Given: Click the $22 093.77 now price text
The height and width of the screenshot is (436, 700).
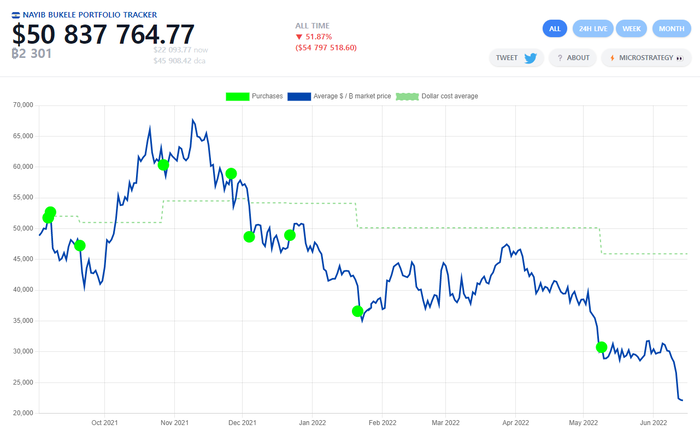Looking at the screenshot, I should 180,50.
